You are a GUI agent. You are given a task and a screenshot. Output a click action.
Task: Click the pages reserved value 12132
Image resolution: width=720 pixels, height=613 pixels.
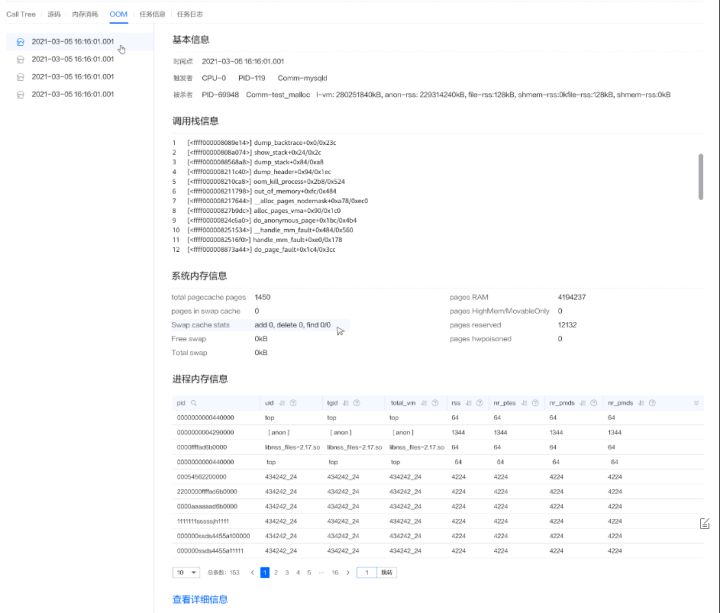(x=567, y=325)
